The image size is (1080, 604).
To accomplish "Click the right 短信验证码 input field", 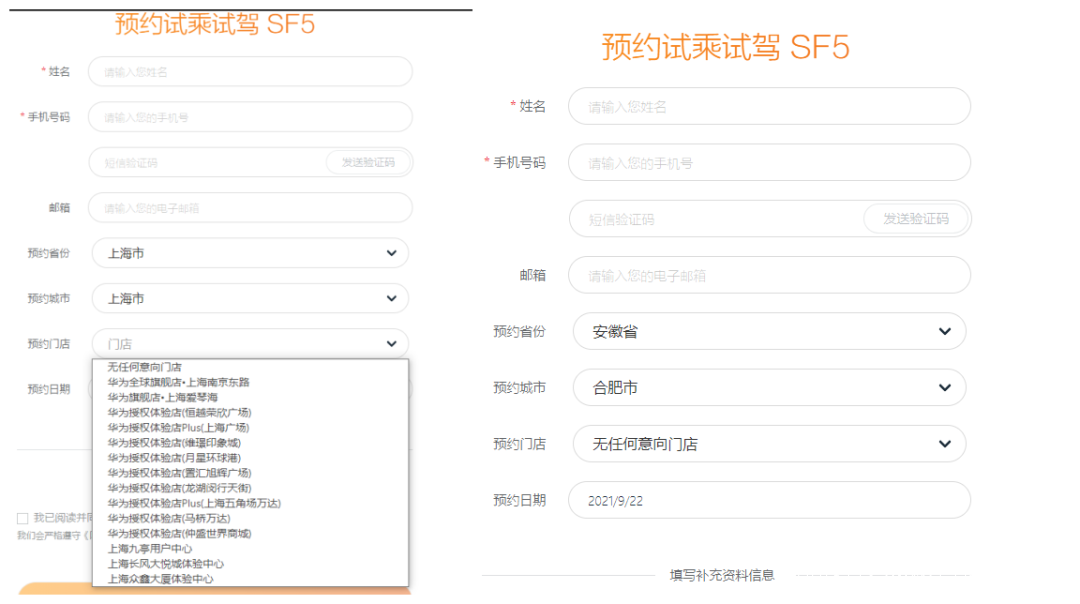I will pos(716,219).
